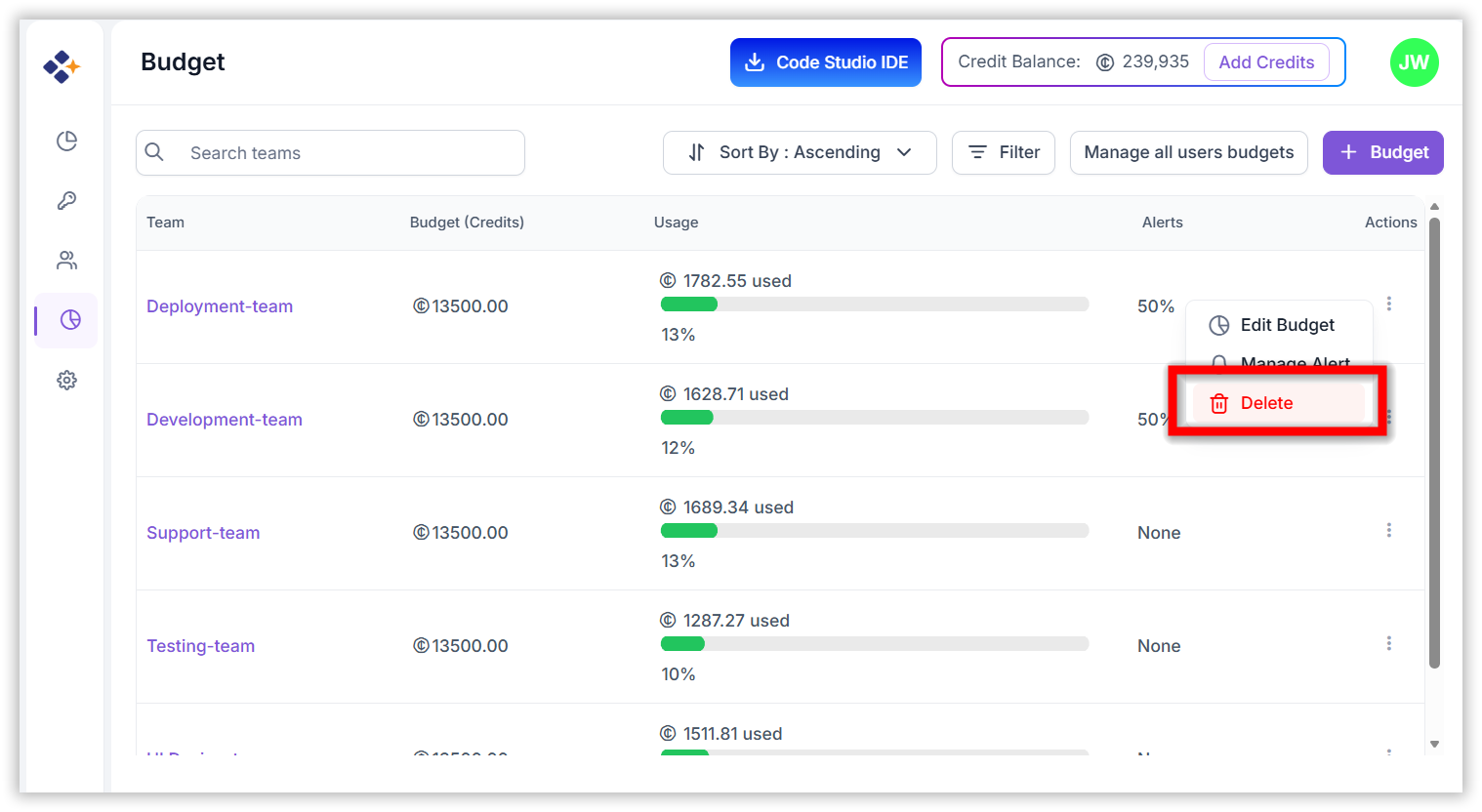Click the Support-team usage progress bar
Viewport: 1482px width, 812px height.
[874, 531]
